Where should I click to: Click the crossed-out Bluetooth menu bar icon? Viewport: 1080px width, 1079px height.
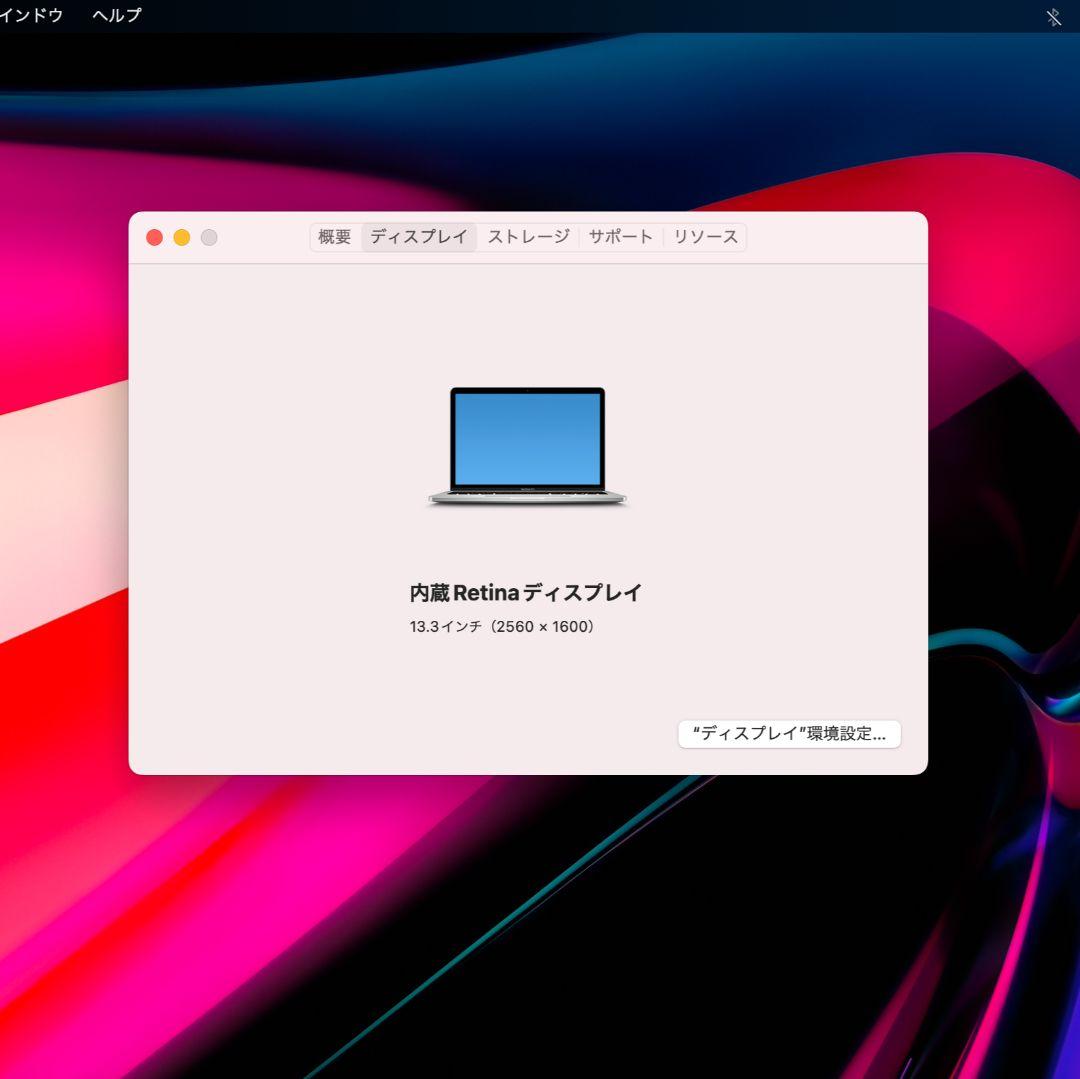click(1052, 16)
